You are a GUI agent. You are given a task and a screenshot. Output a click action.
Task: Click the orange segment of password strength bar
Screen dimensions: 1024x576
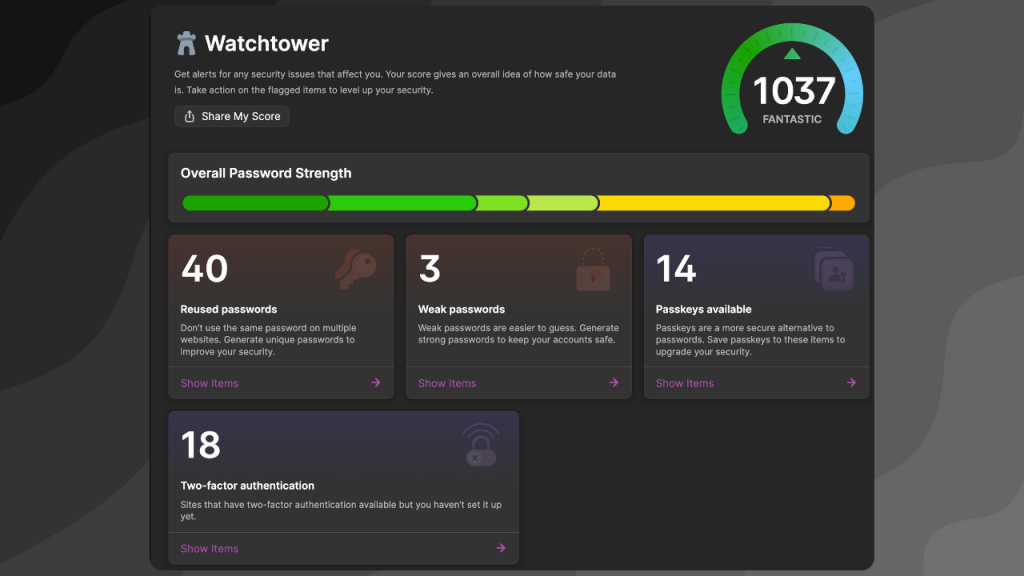click(843, 203)
